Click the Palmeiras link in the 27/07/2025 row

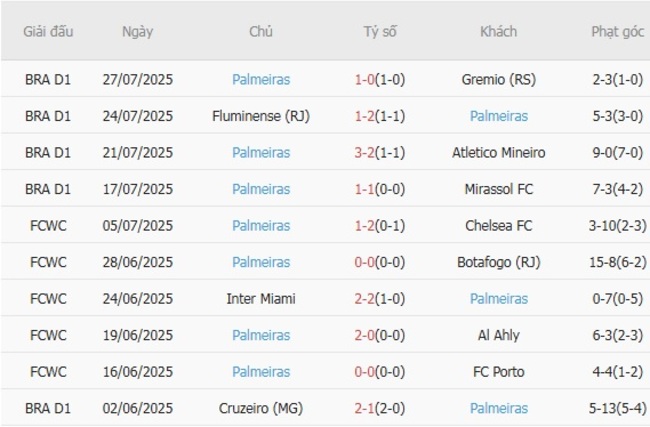click(261, 79)
